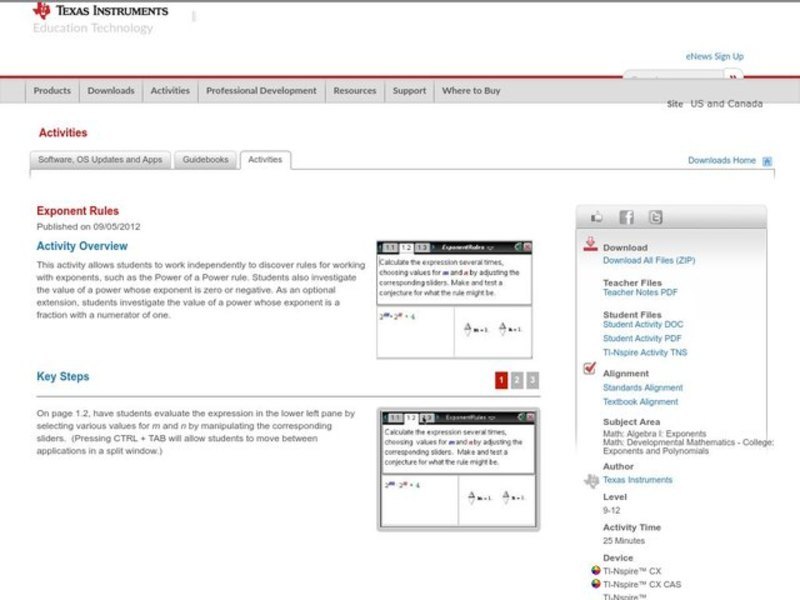Click the Texas Instruments logo at top left
The image size is (800, 600).
click(100, 11)
